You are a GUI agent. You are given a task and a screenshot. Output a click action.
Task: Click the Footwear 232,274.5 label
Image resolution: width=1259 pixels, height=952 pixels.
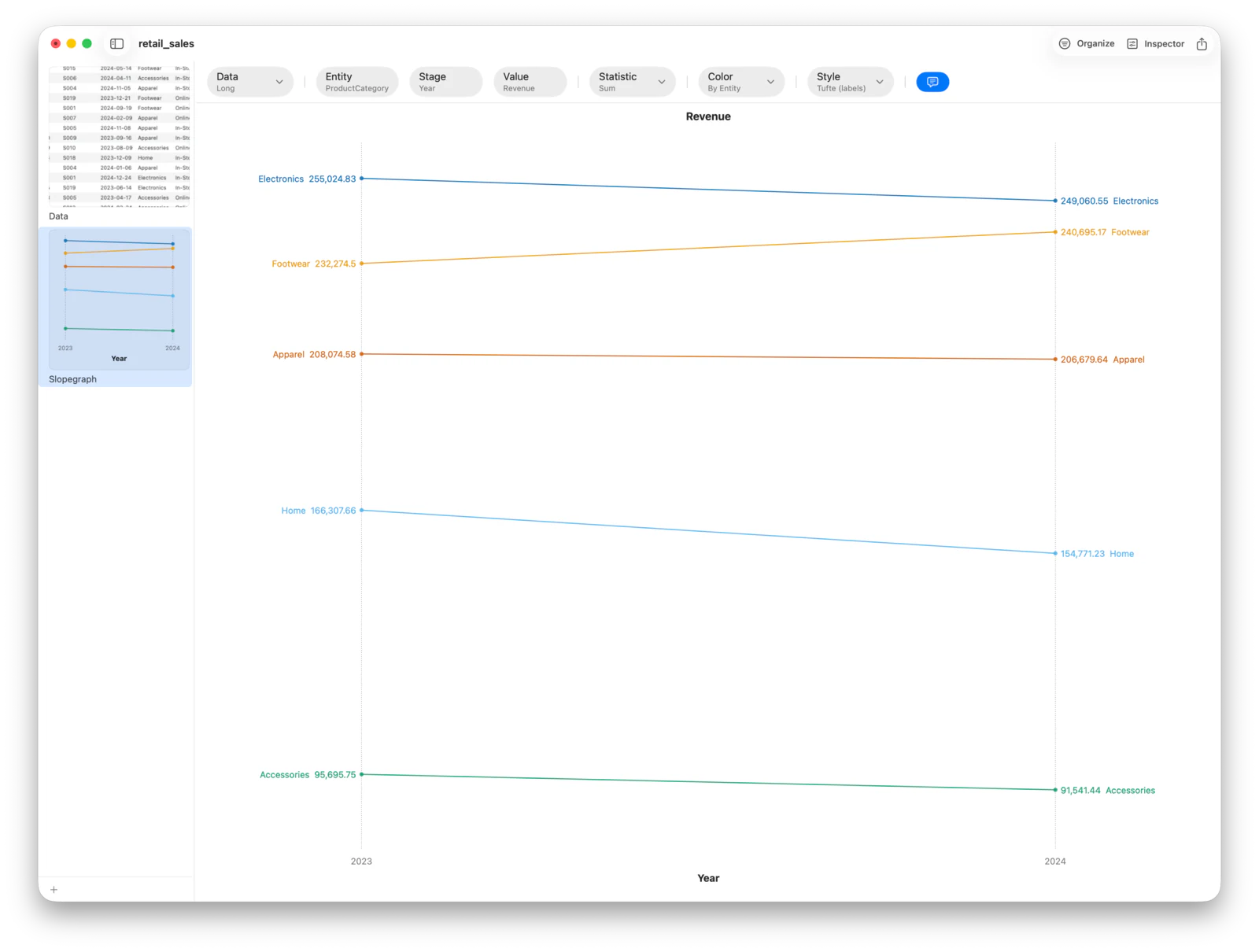pyautogui.click(x=314, y=264)
